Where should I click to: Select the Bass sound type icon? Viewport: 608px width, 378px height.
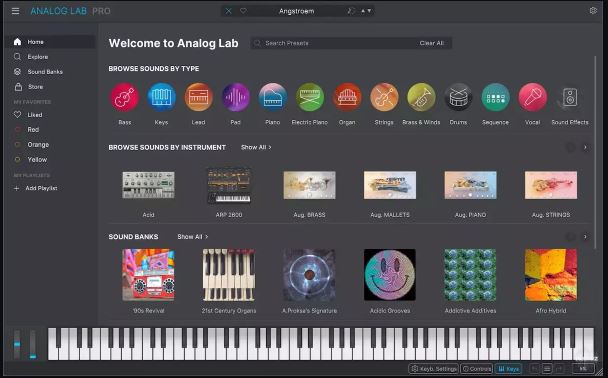pyautogui.click(x=124, y=97)
